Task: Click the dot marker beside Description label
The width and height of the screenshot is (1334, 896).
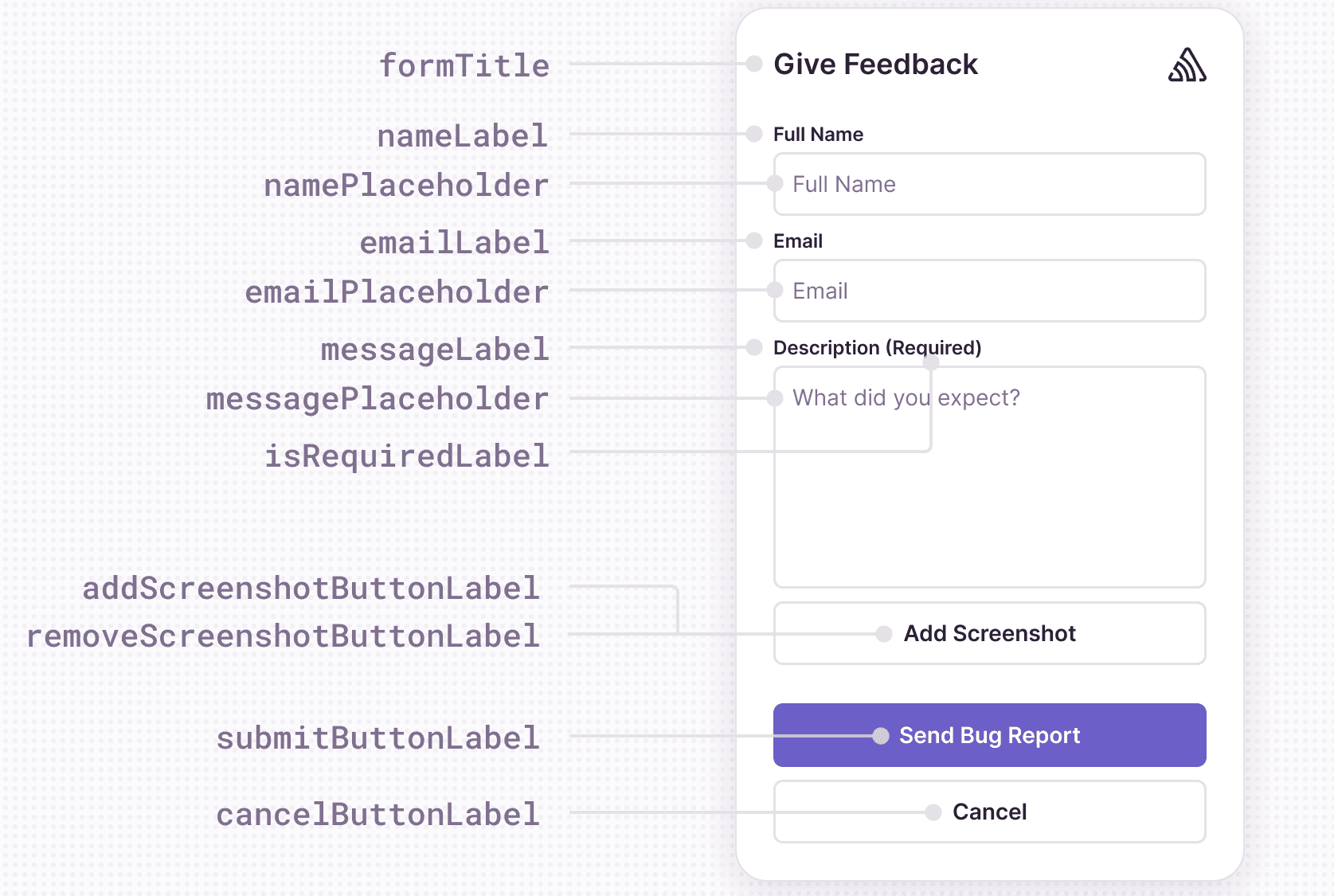Action: click(753, 348)
